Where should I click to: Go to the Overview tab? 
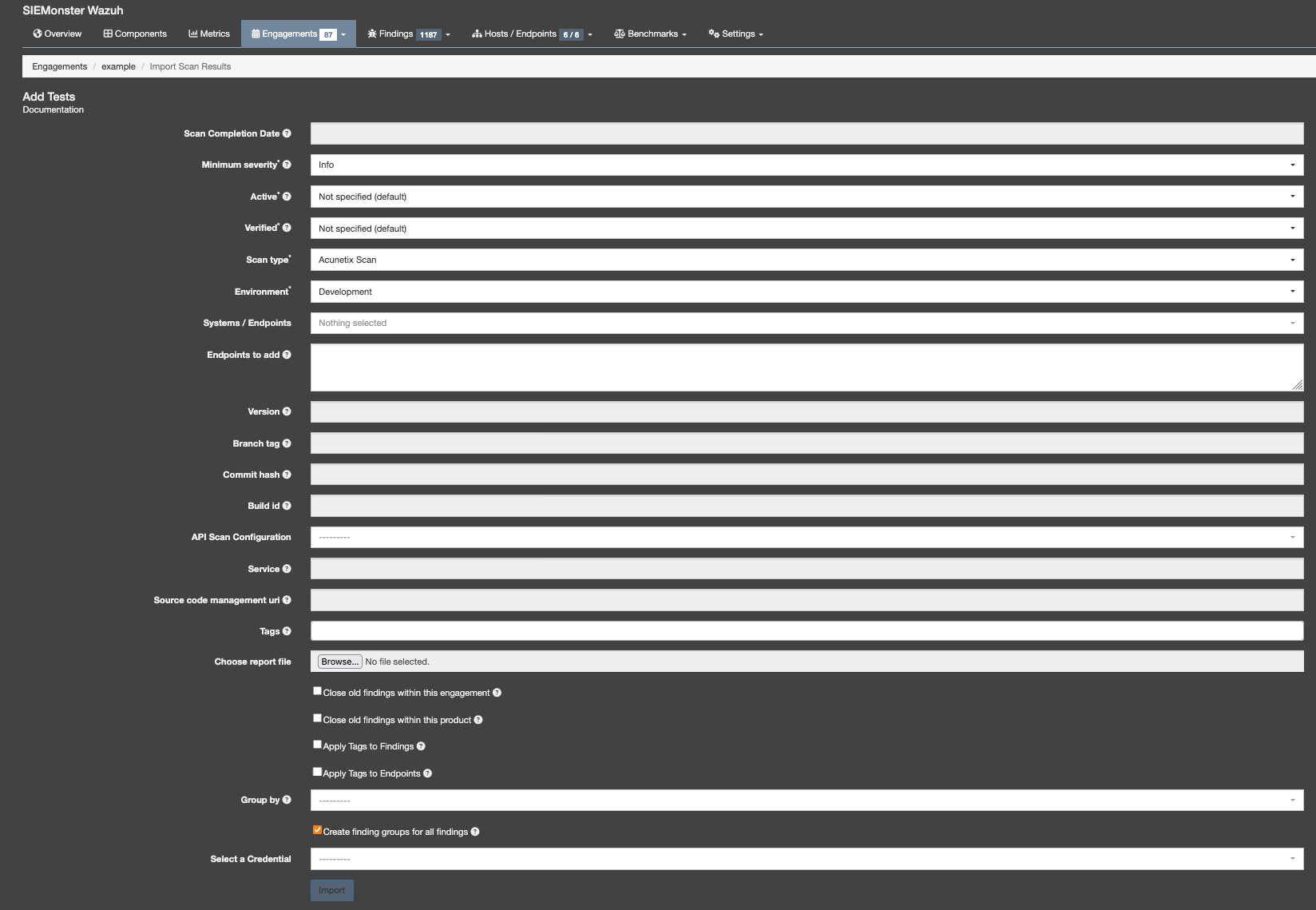pyautogui.click(x=57, y=34)
